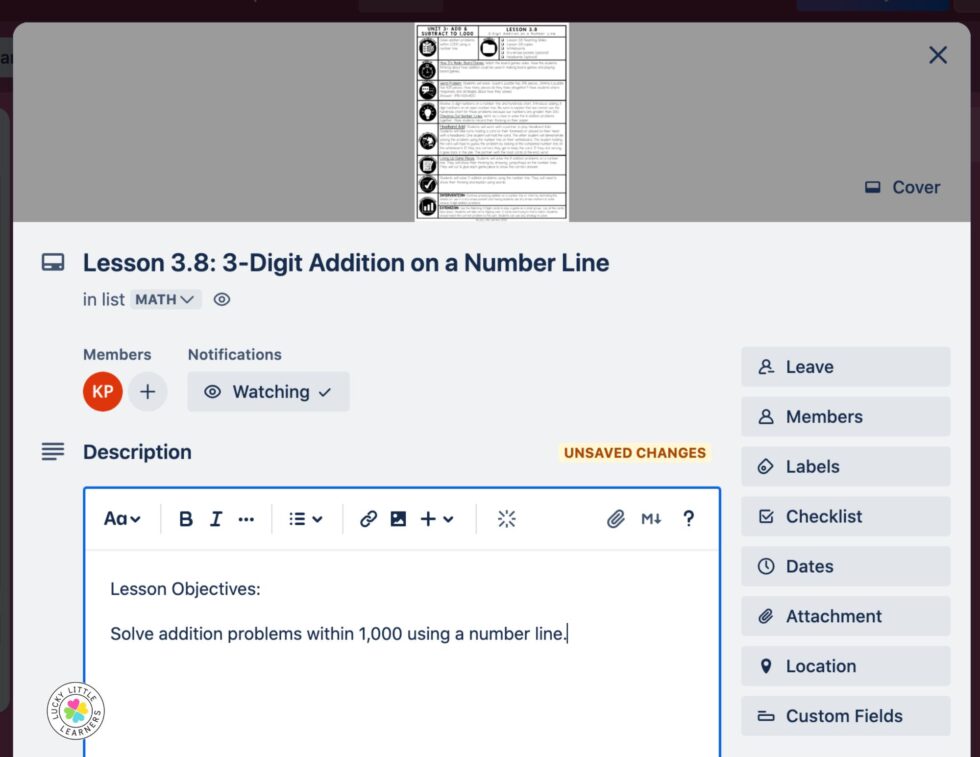This screenshot has width=980, height=757.
Task: Click the Leave button
Action: tap(845, 367)
